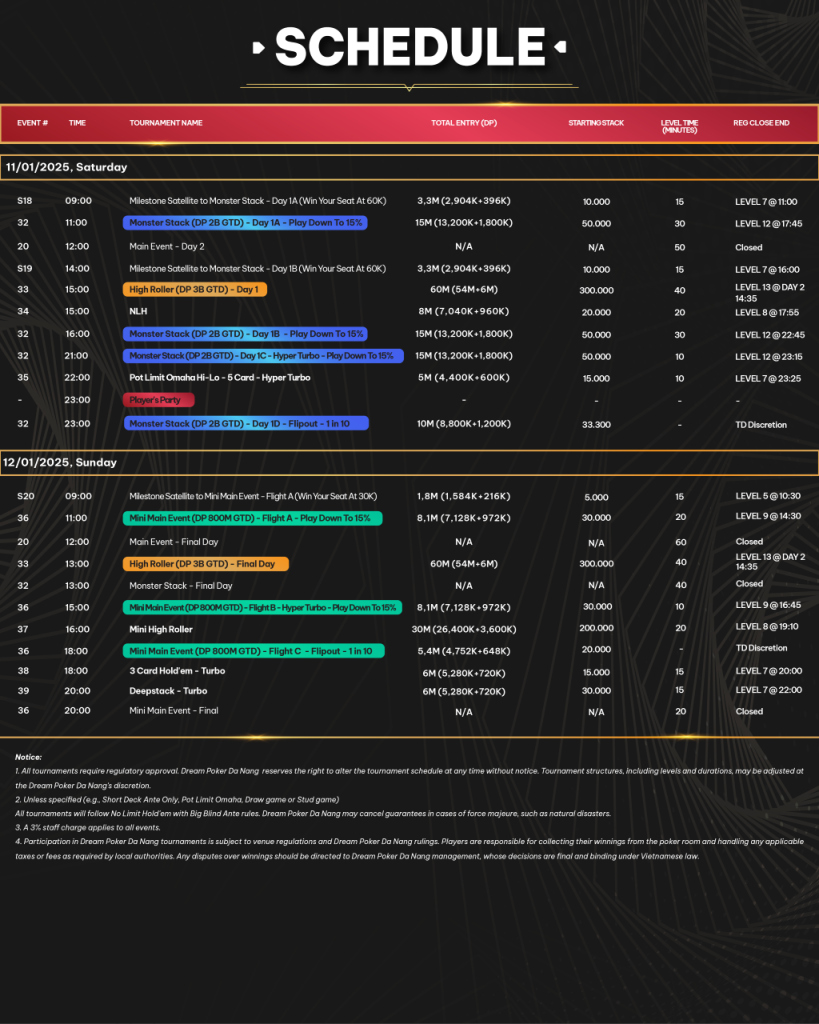
Task: Click starting stack 5.000
Action: click(596, 497)
